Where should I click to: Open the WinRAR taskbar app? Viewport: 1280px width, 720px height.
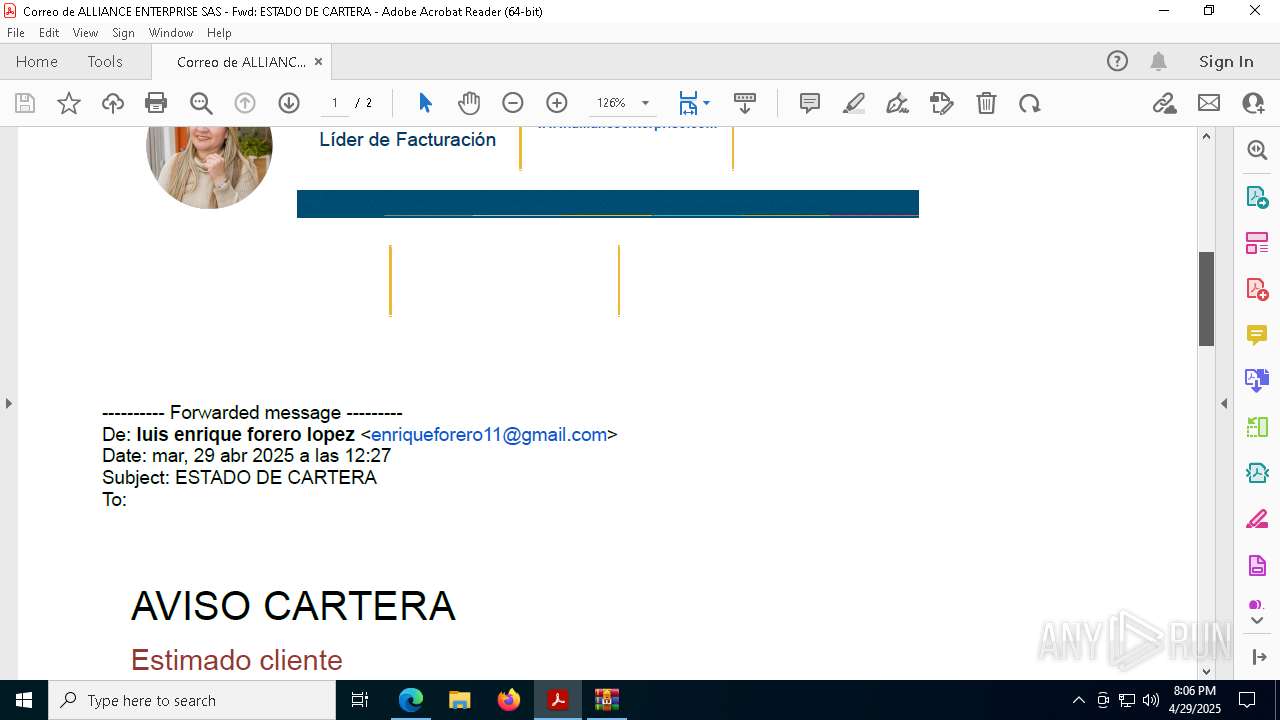click(x=607, y=700)
